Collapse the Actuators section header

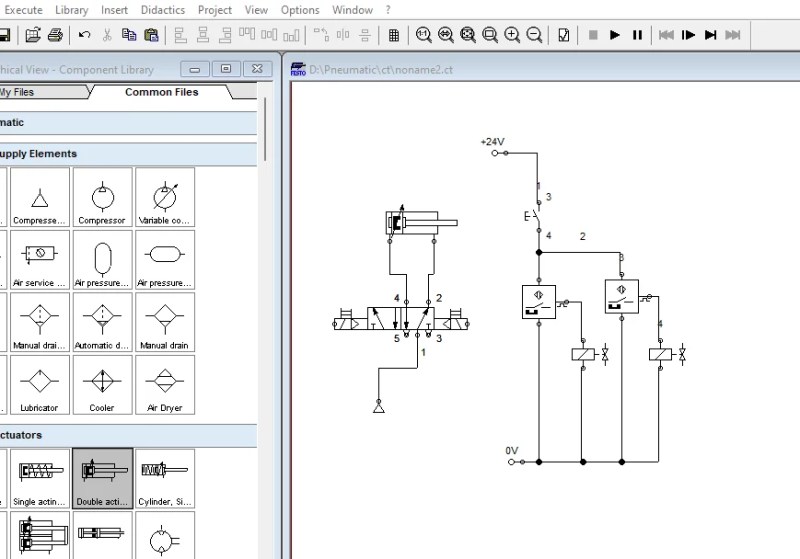click(x=128, y=436)
